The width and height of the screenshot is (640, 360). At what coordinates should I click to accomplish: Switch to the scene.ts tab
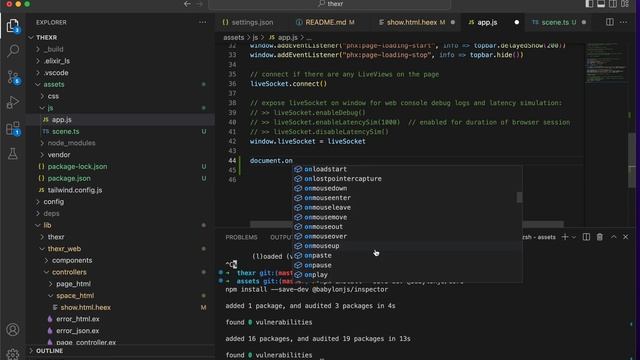559,22
